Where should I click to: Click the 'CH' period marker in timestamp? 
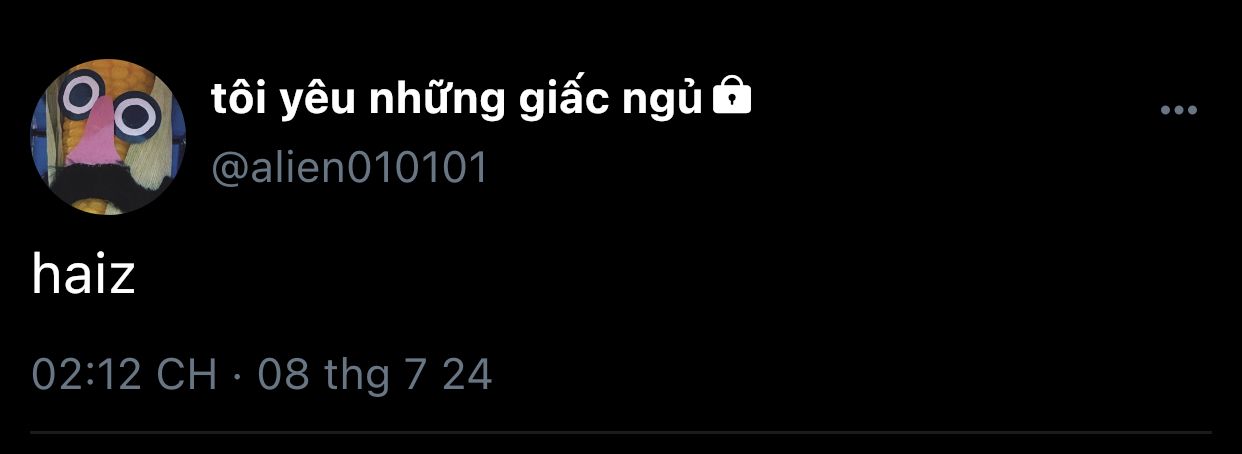click(x=187, y=374)
